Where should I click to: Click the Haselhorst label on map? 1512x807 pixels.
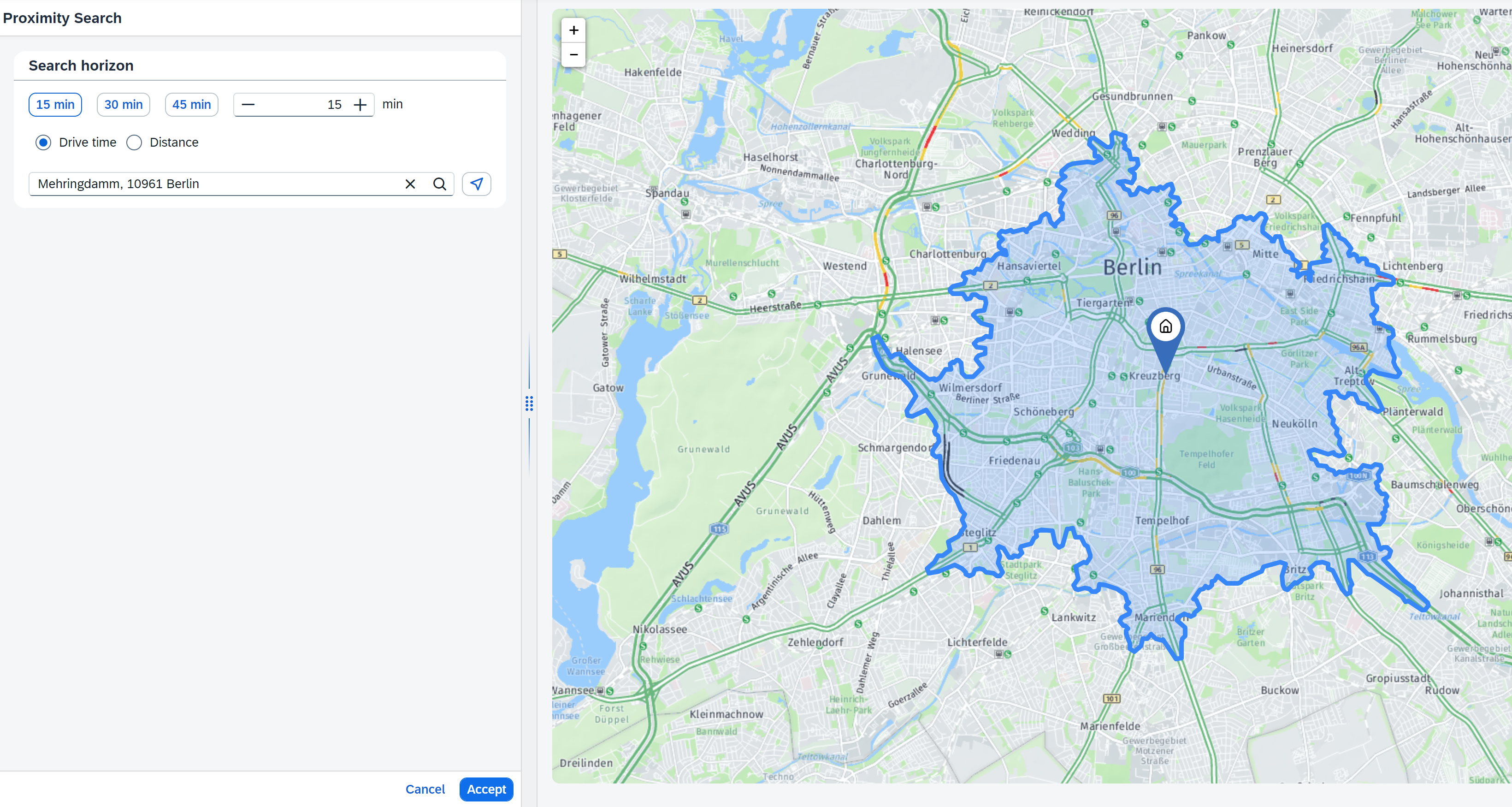(x=770, y=157)
